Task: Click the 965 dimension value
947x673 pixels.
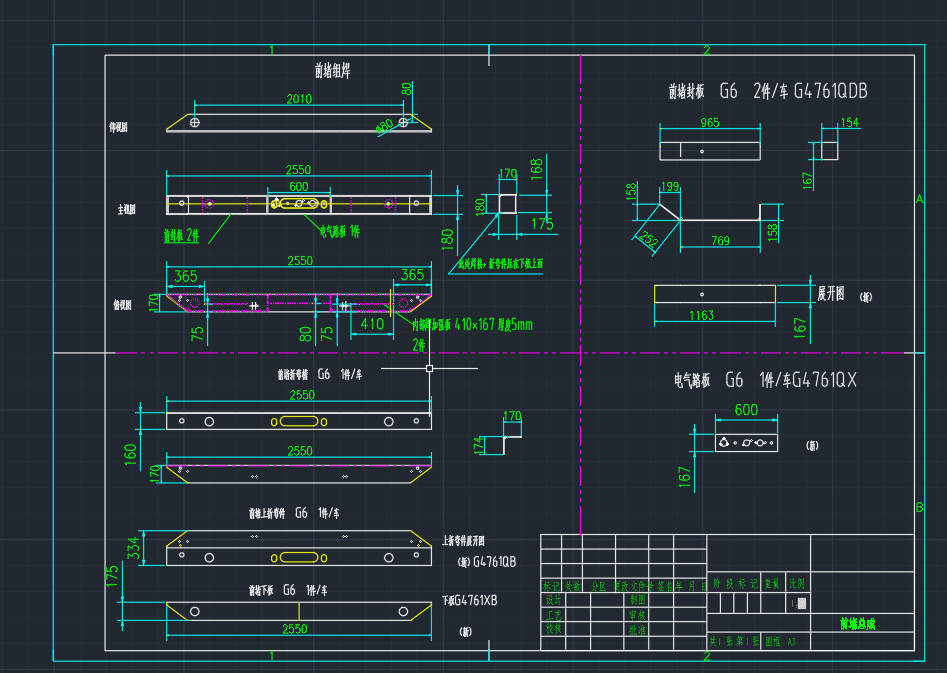Action: click(710, 123)
